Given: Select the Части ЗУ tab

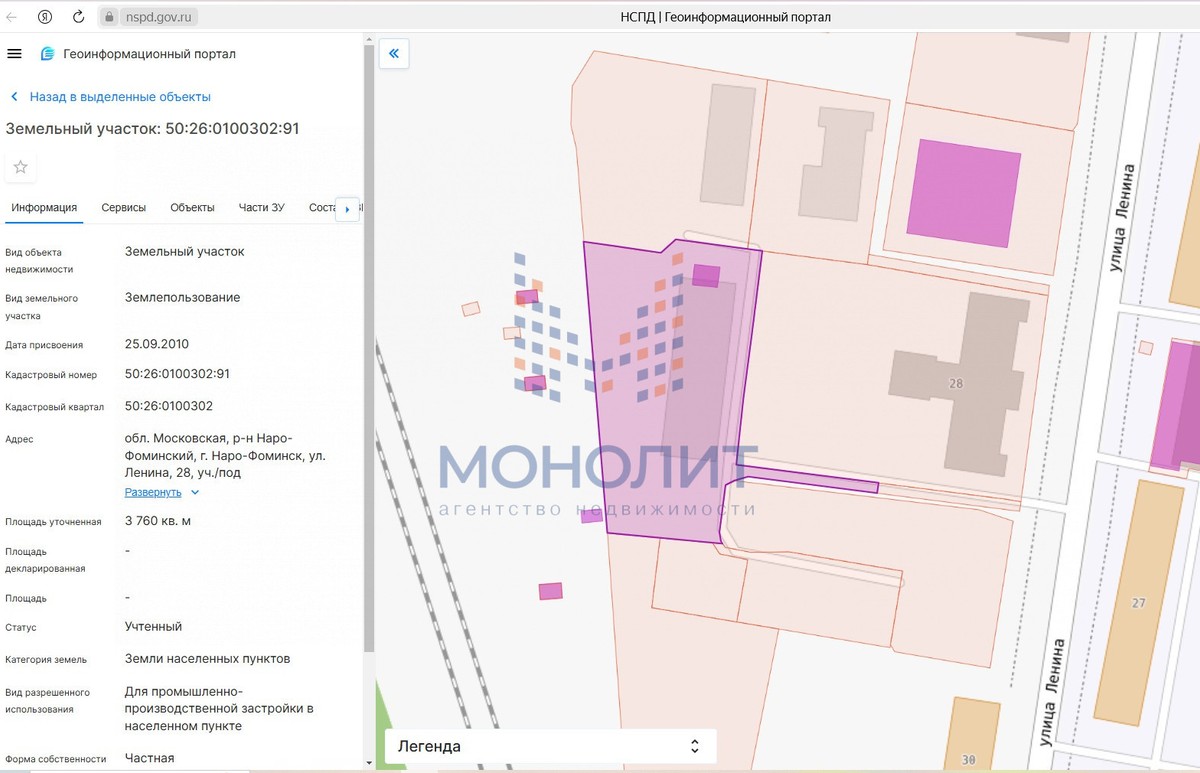Looking at the screenshot, I should (x=261, y=208).
